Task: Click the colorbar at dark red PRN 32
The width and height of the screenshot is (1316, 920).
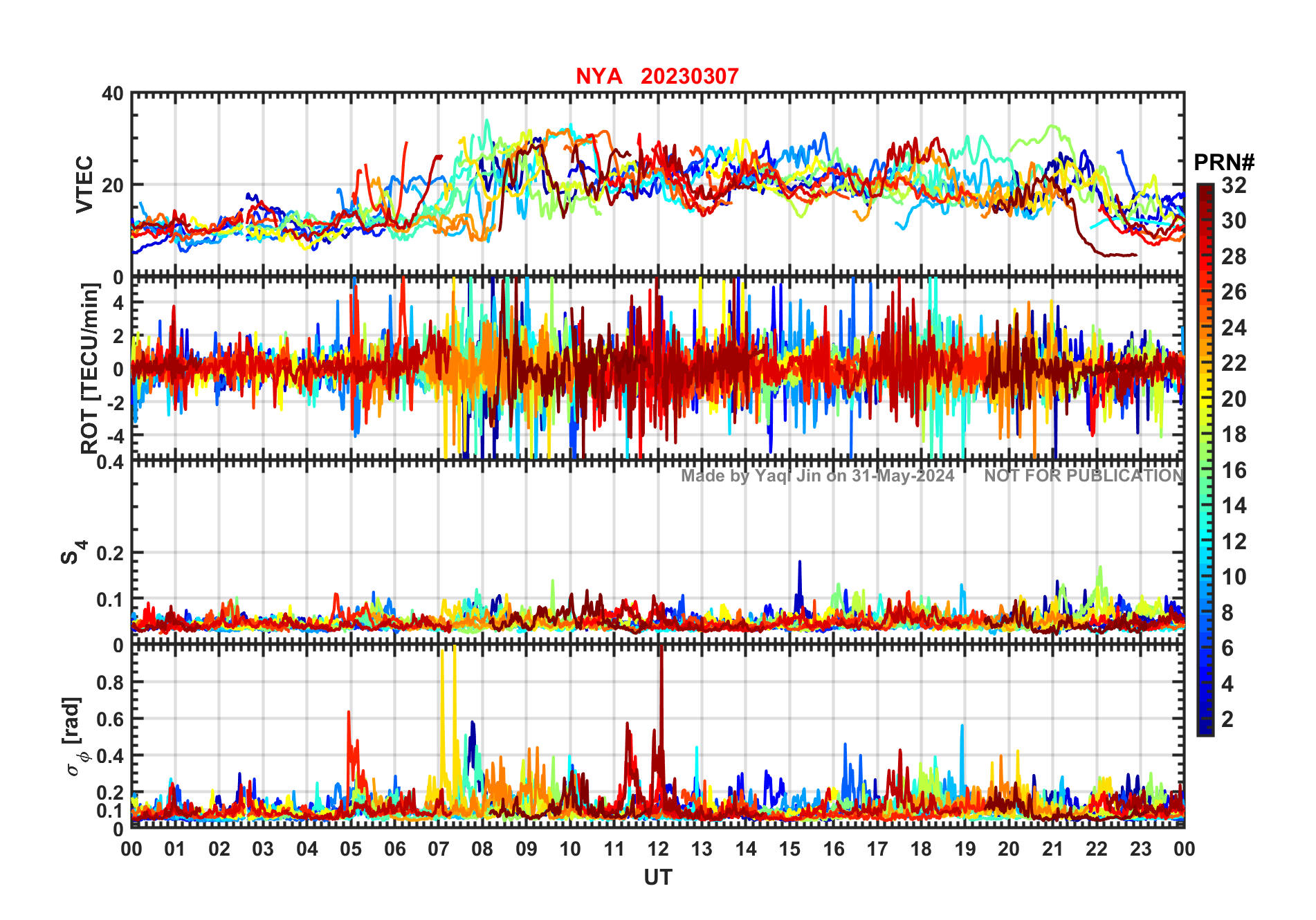Action: pyautogui.click(x=1205, y=190)
